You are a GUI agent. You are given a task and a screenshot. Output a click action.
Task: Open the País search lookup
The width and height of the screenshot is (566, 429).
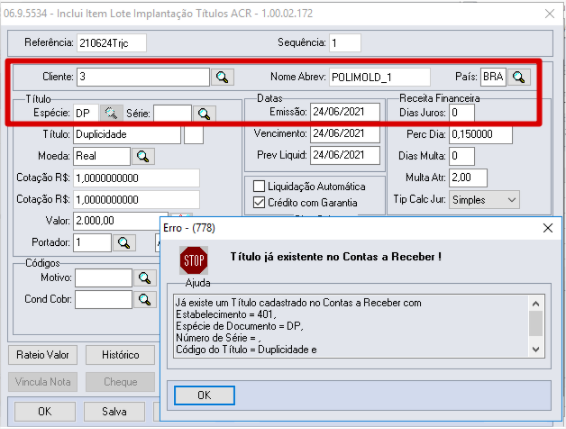click(x=519, y=77)
